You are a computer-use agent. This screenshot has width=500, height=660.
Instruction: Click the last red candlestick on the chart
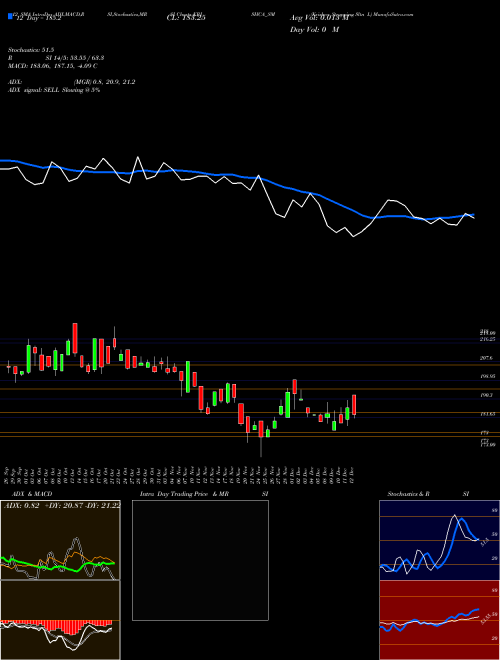click(354, 405)
